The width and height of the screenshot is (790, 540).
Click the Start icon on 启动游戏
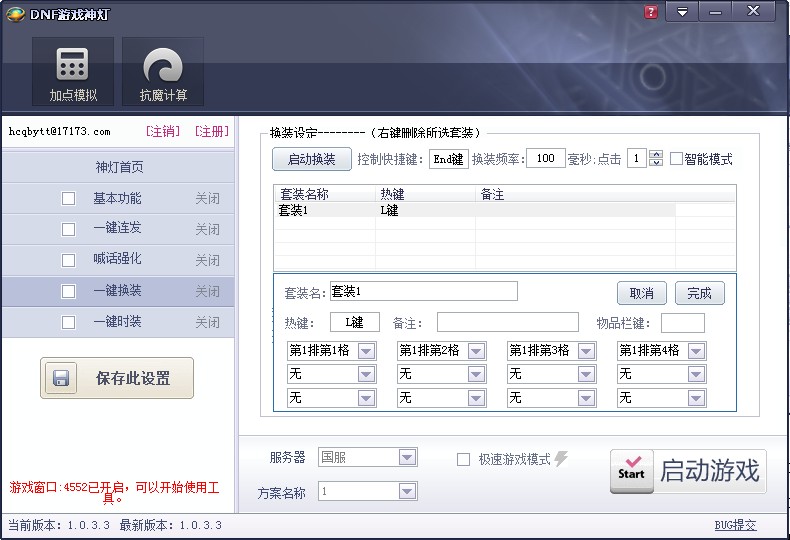tap(631, 471)
